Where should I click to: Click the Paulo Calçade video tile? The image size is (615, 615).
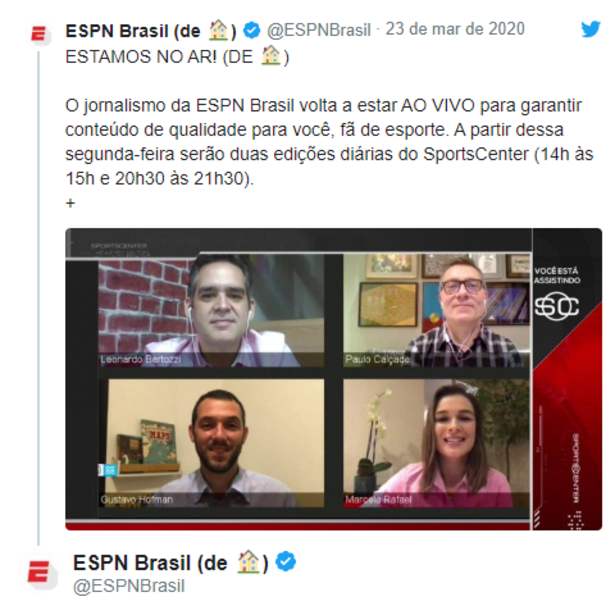(x=437, y=311)
